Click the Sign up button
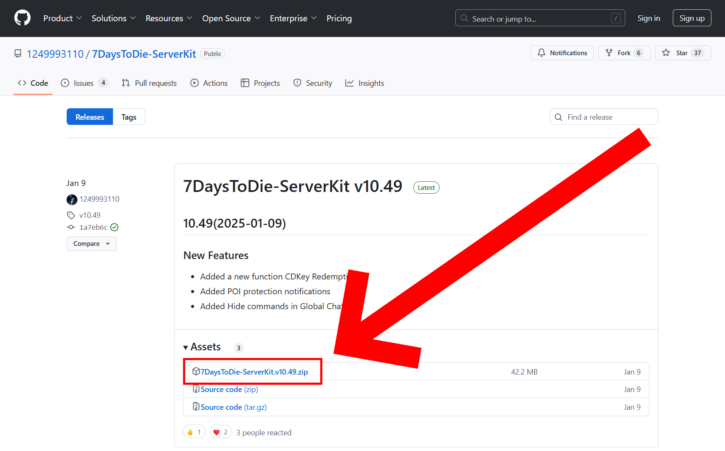The height and width of the screenshot is (451, 725). 690,18
